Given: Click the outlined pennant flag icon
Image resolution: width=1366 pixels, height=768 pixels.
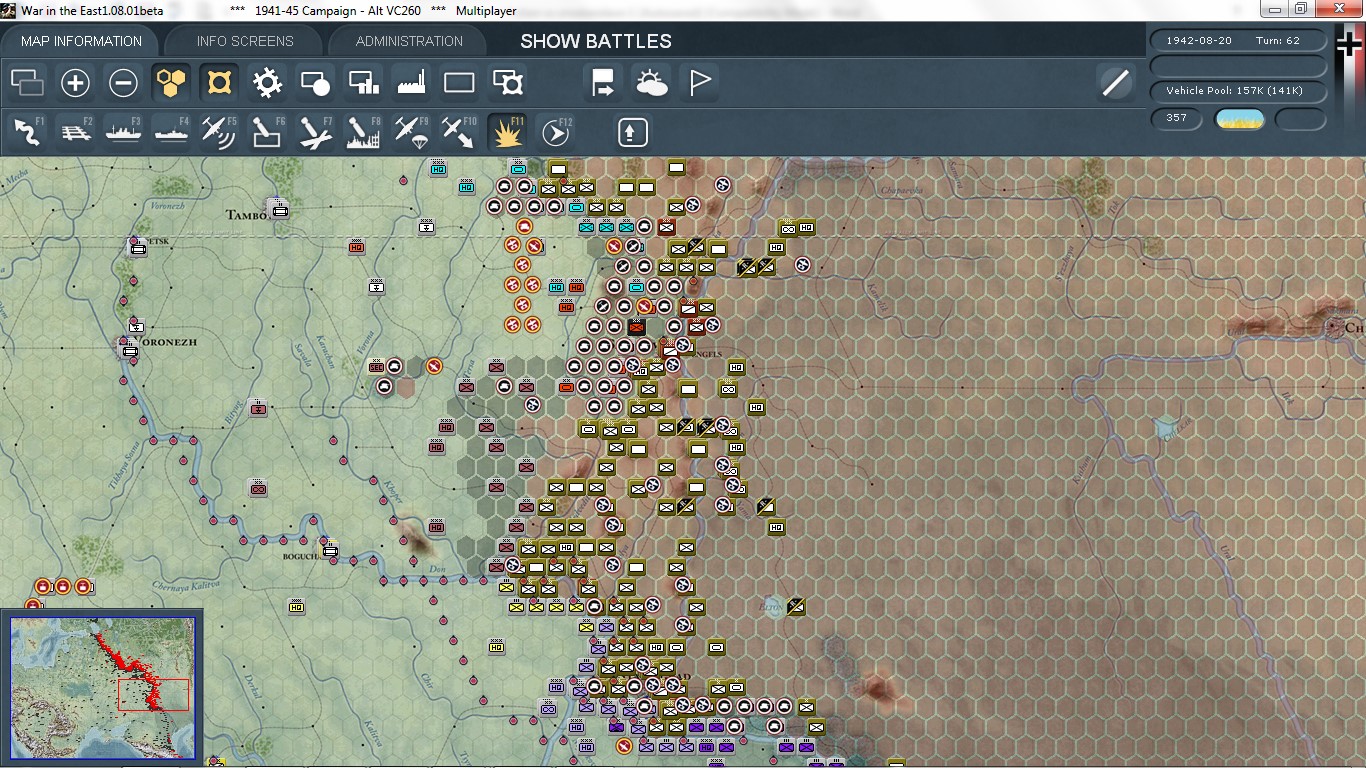Looking at the screenshot, I should [699, 82].
